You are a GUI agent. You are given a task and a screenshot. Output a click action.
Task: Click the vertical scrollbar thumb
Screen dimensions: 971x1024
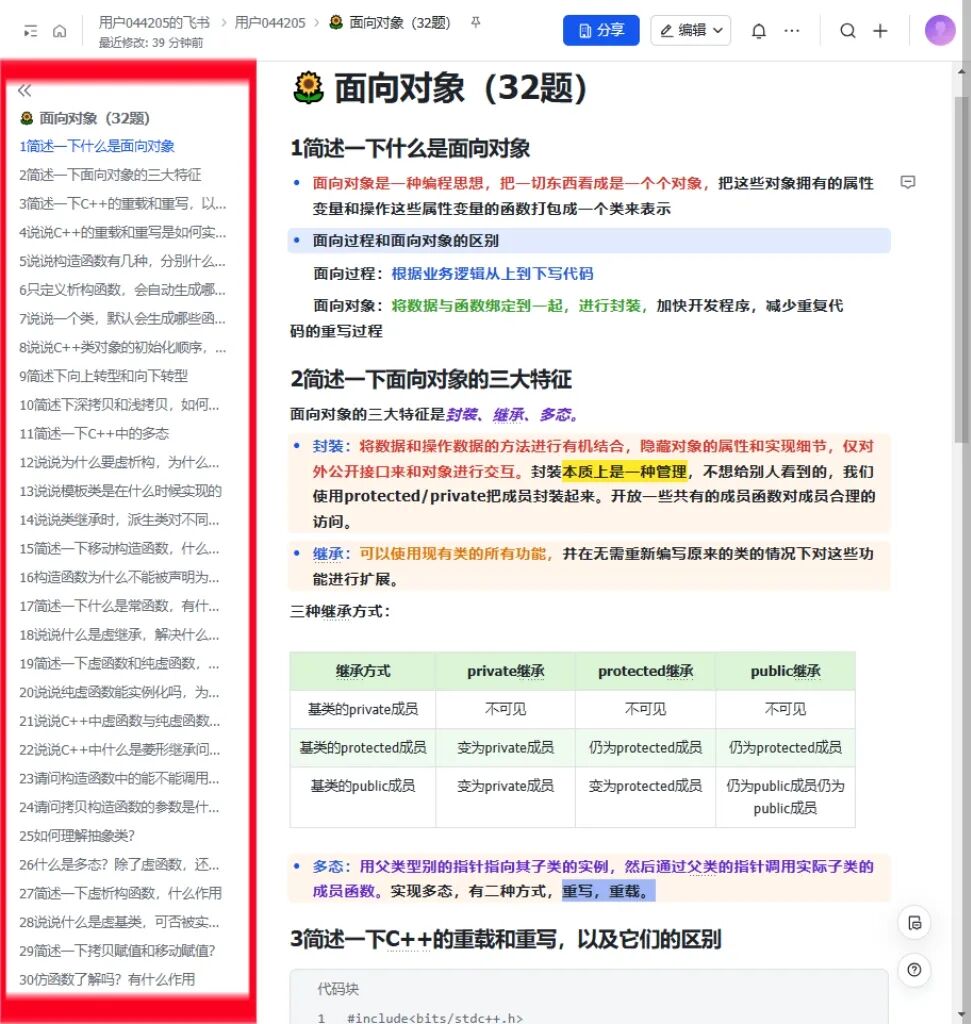click(961, 270)
